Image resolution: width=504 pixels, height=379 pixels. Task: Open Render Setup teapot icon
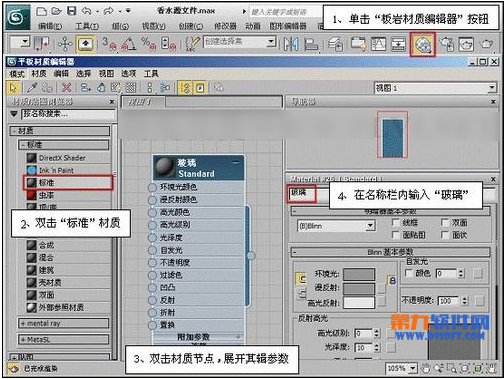point(447,44)
